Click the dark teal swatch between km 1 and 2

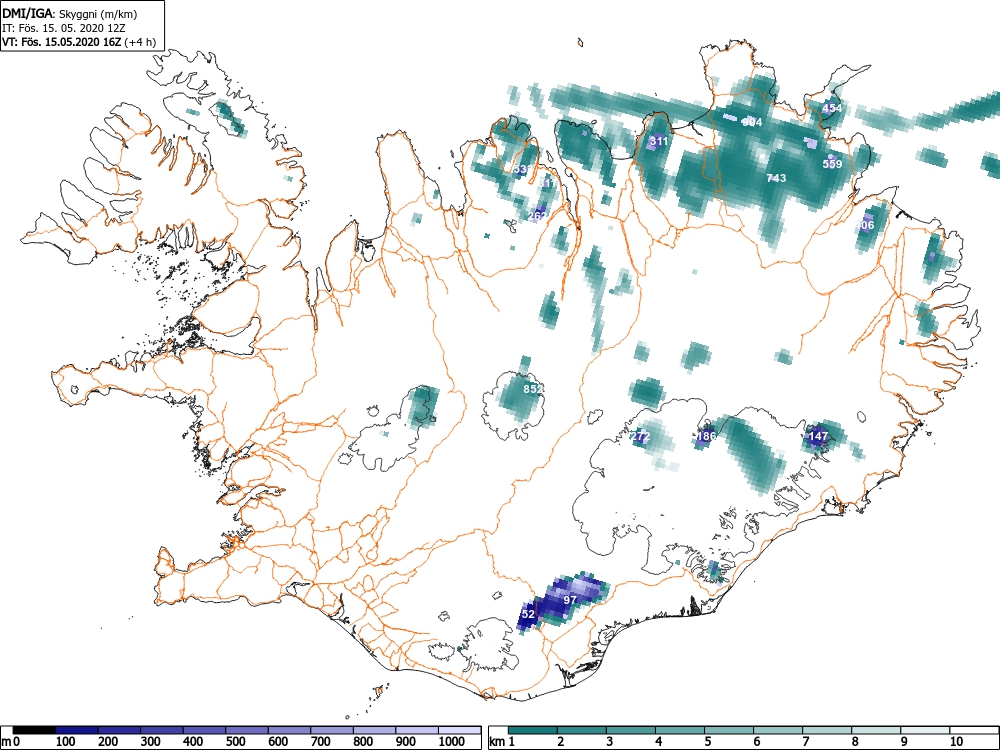click(x=533, y=730)
